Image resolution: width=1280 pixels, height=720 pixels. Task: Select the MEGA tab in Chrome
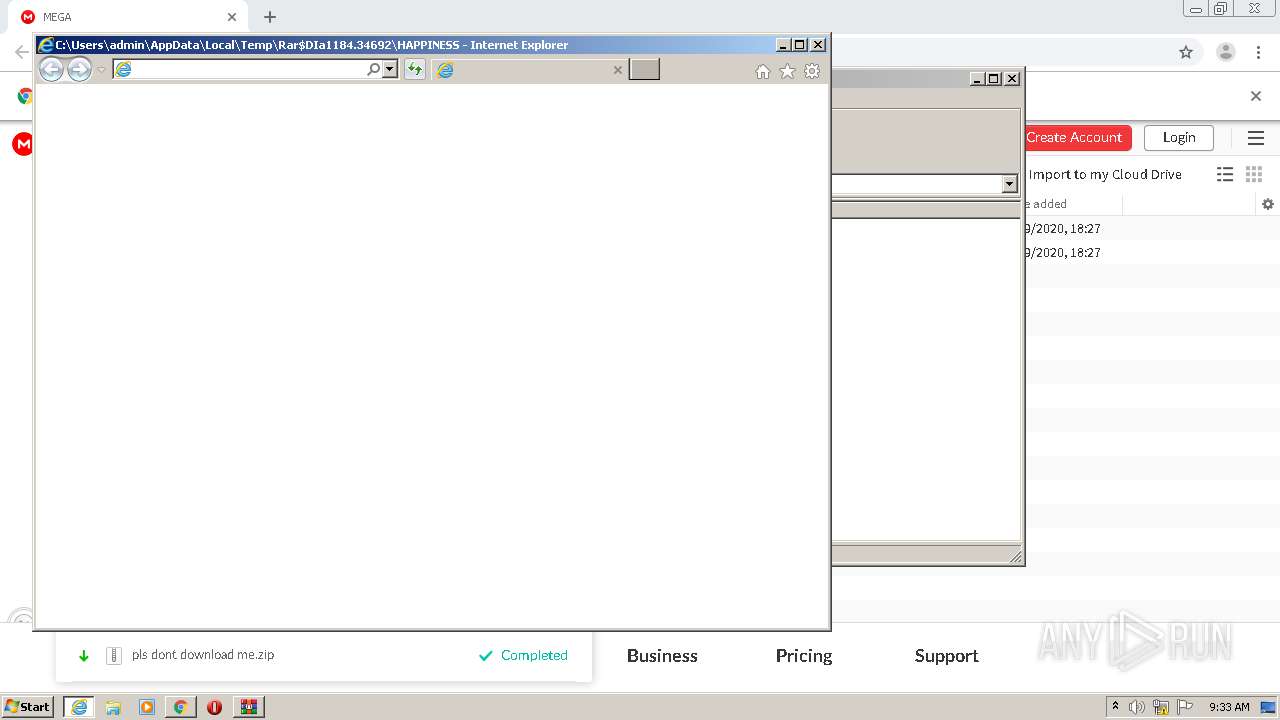127,17
